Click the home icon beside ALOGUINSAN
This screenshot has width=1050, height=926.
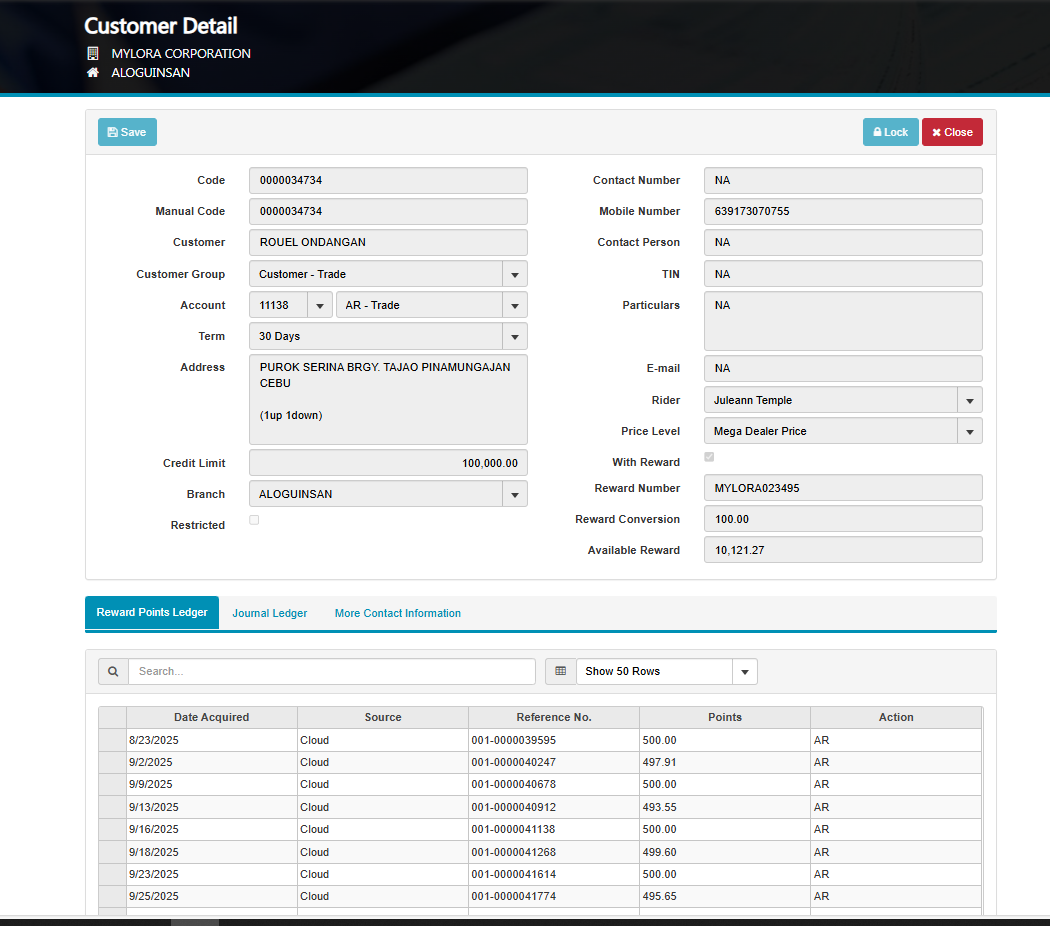click(93, 73)
